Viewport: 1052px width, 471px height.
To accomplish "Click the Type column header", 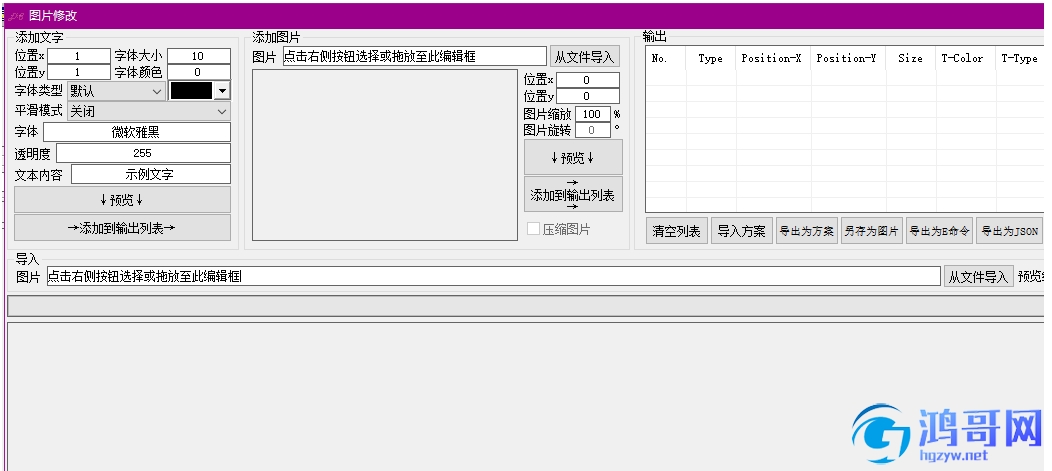I will tap(711, 58).
